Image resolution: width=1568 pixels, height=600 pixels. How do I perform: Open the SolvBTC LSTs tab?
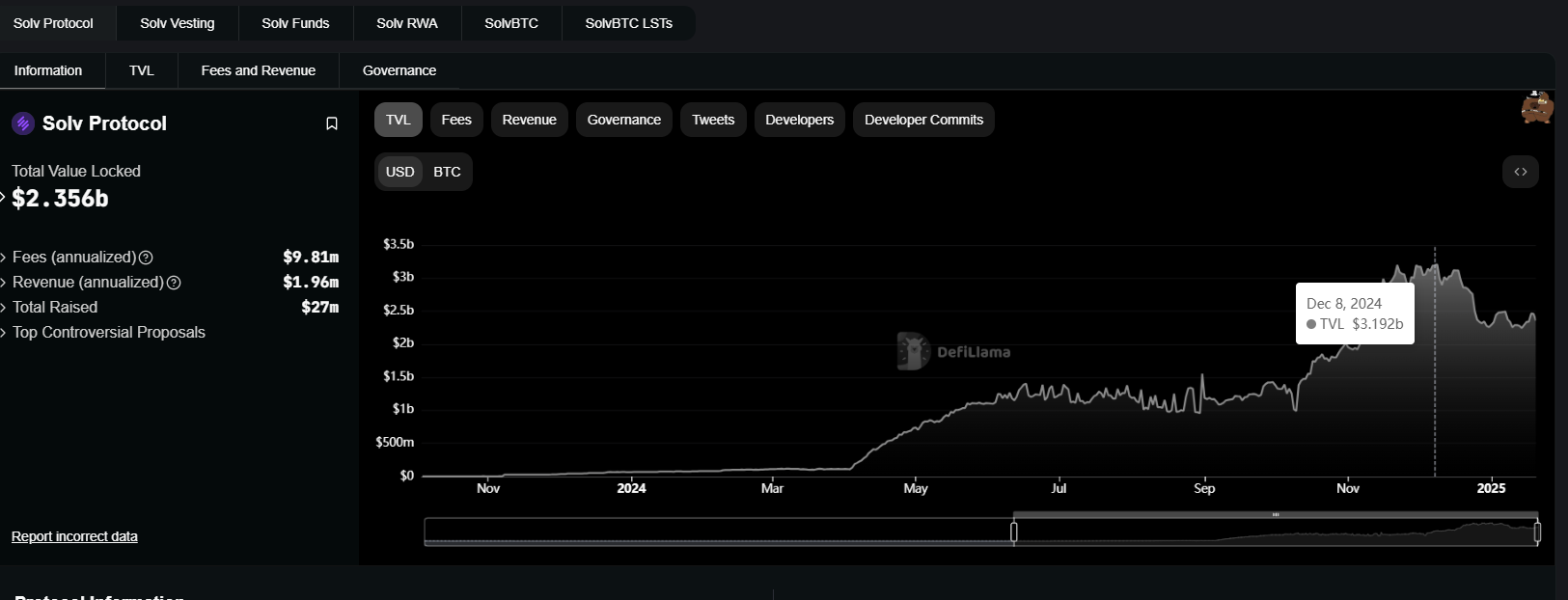[x=628, y=23]
